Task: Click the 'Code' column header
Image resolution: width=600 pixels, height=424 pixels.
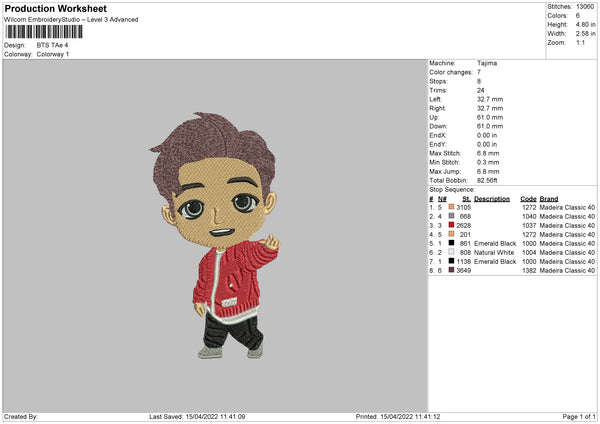Action: click(x=528, y=199)
